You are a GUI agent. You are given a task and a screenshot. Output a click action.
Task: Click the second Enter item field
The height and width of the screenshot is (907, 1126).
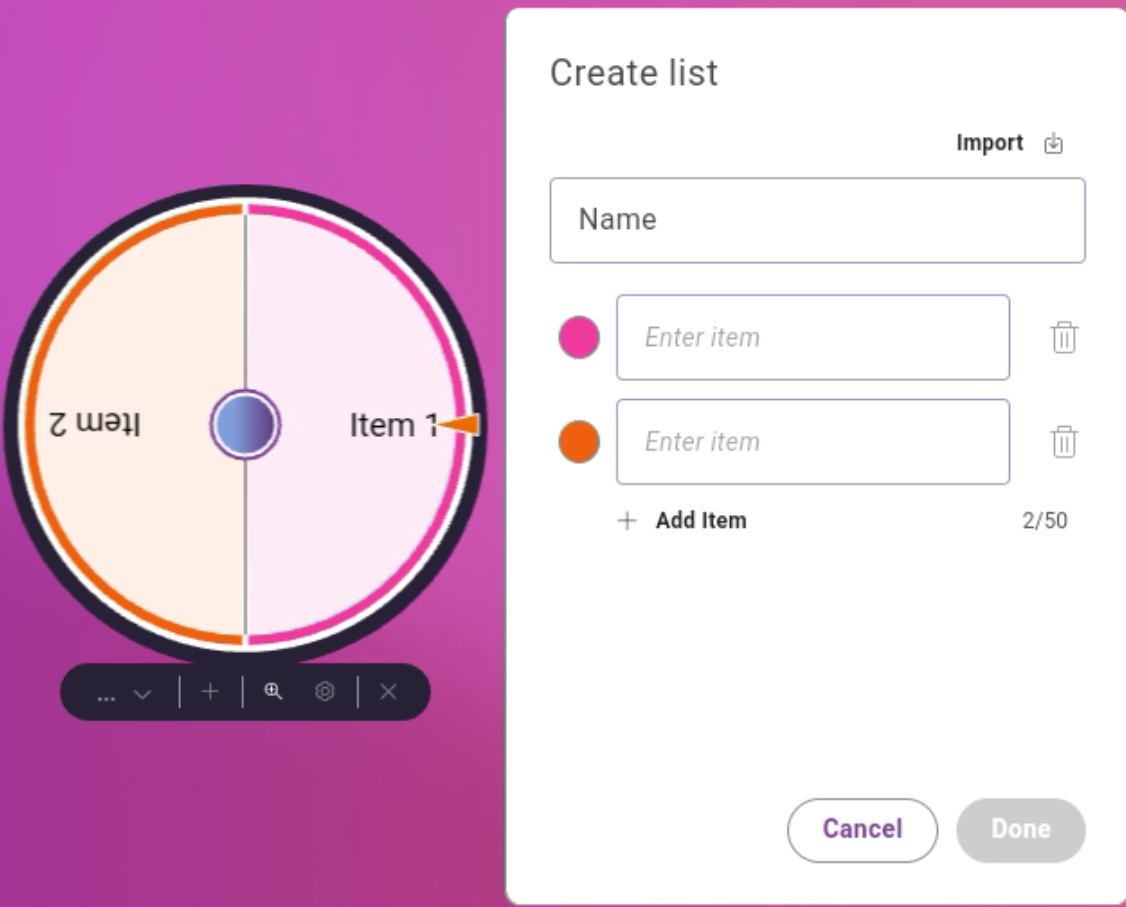pyautogui.click(x=813, y=442)
